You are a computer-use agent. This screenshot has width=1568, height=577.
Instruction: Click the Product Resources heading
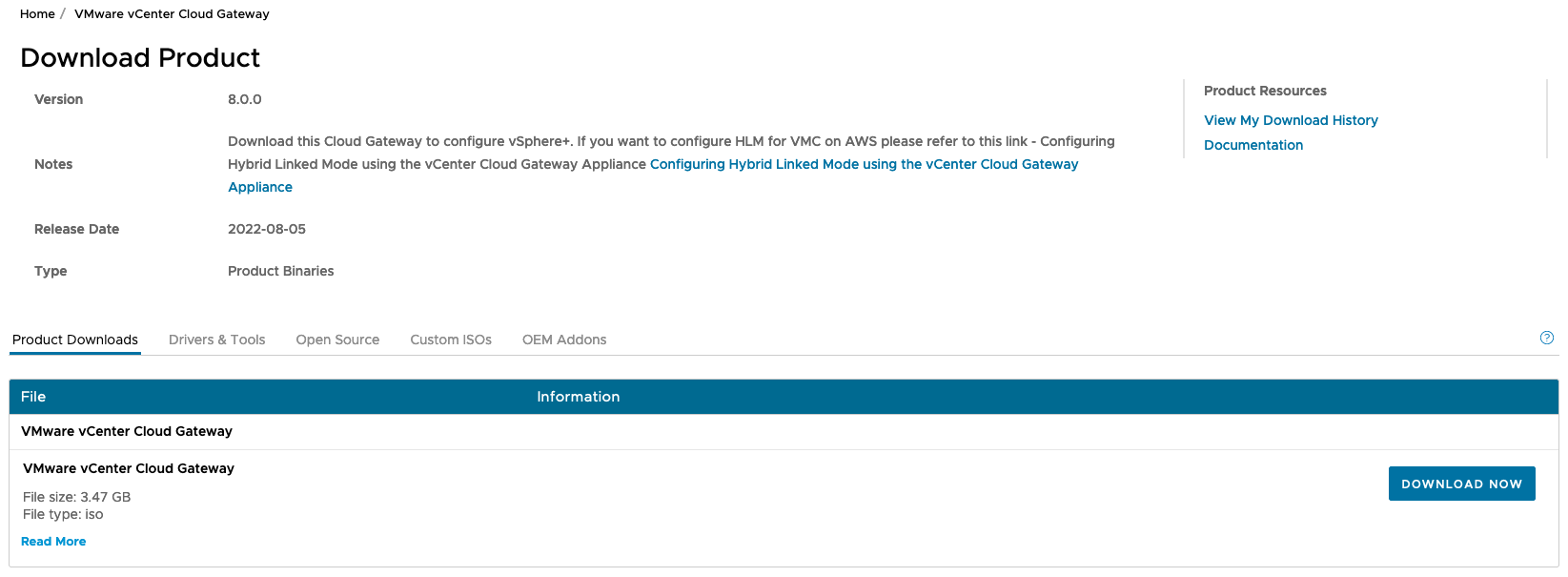(x=1265, y=90)
